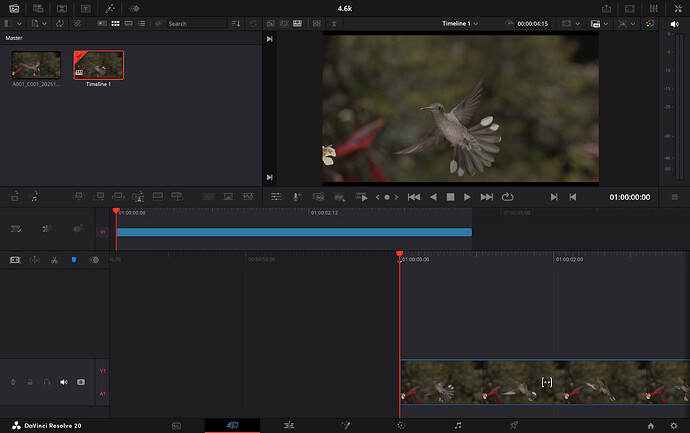This screenshot has width=690, height=433.
Task: Toggle the video track enable icon
Action: (81, 382)
